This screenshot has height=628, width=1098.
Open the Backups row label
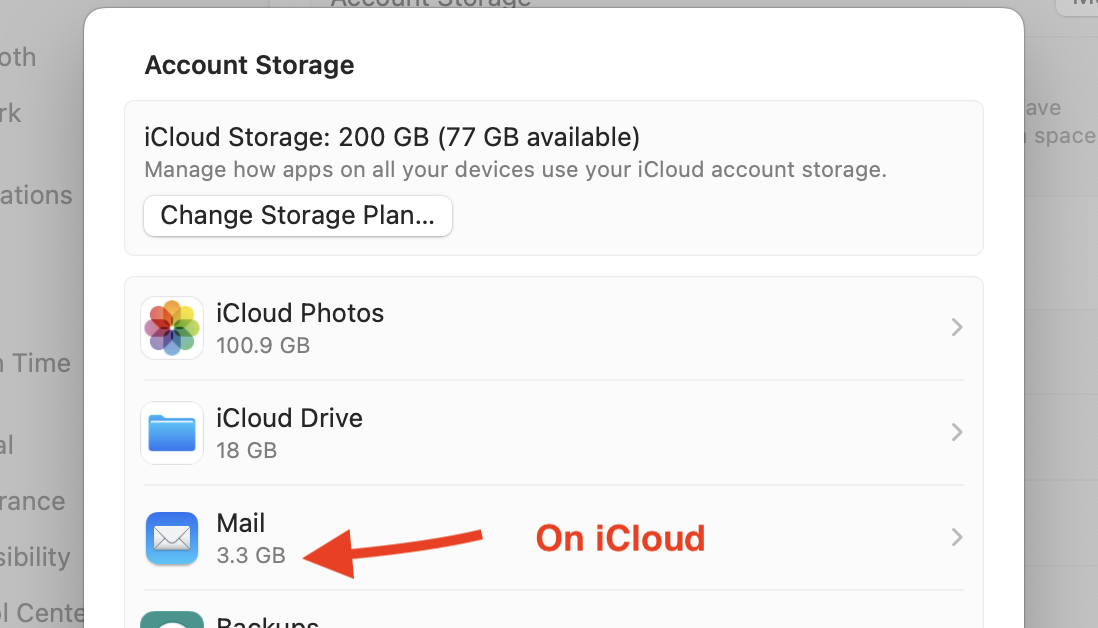click(267, 622)
